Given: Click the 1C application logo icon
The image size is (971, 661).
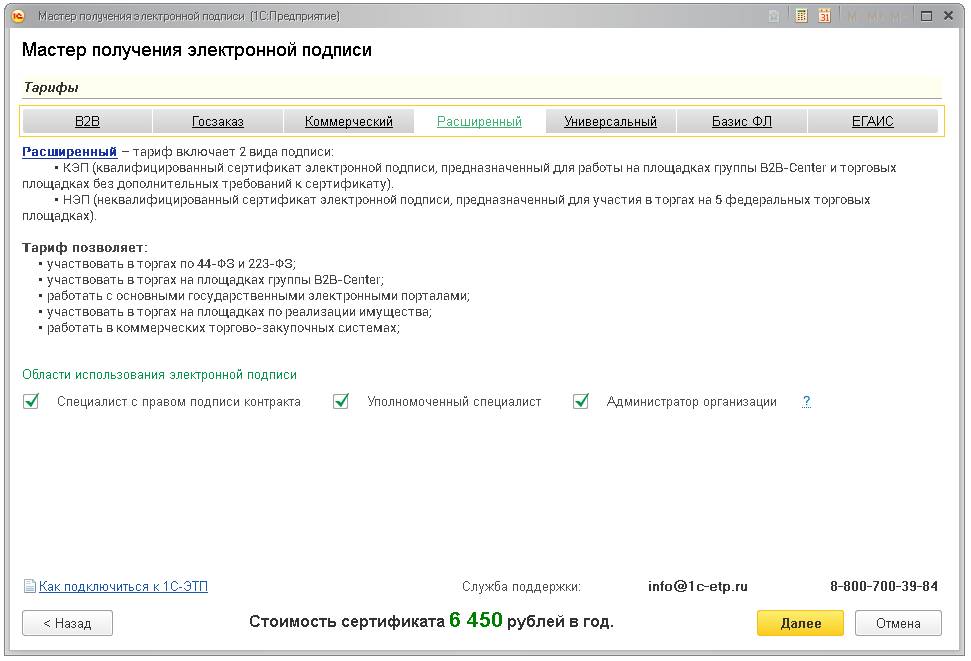Looking at the screenshot, I should (x=18, y=16).
